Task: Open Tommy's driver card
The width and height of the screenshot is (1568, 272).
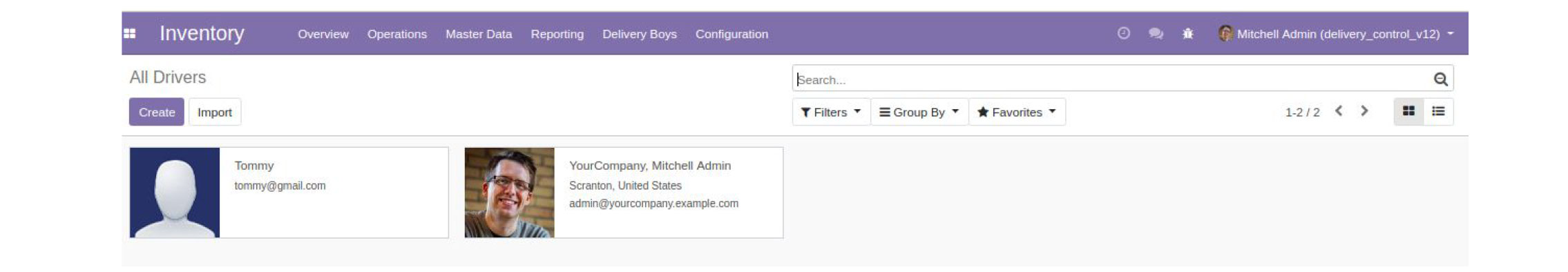Action: [289, 193]
